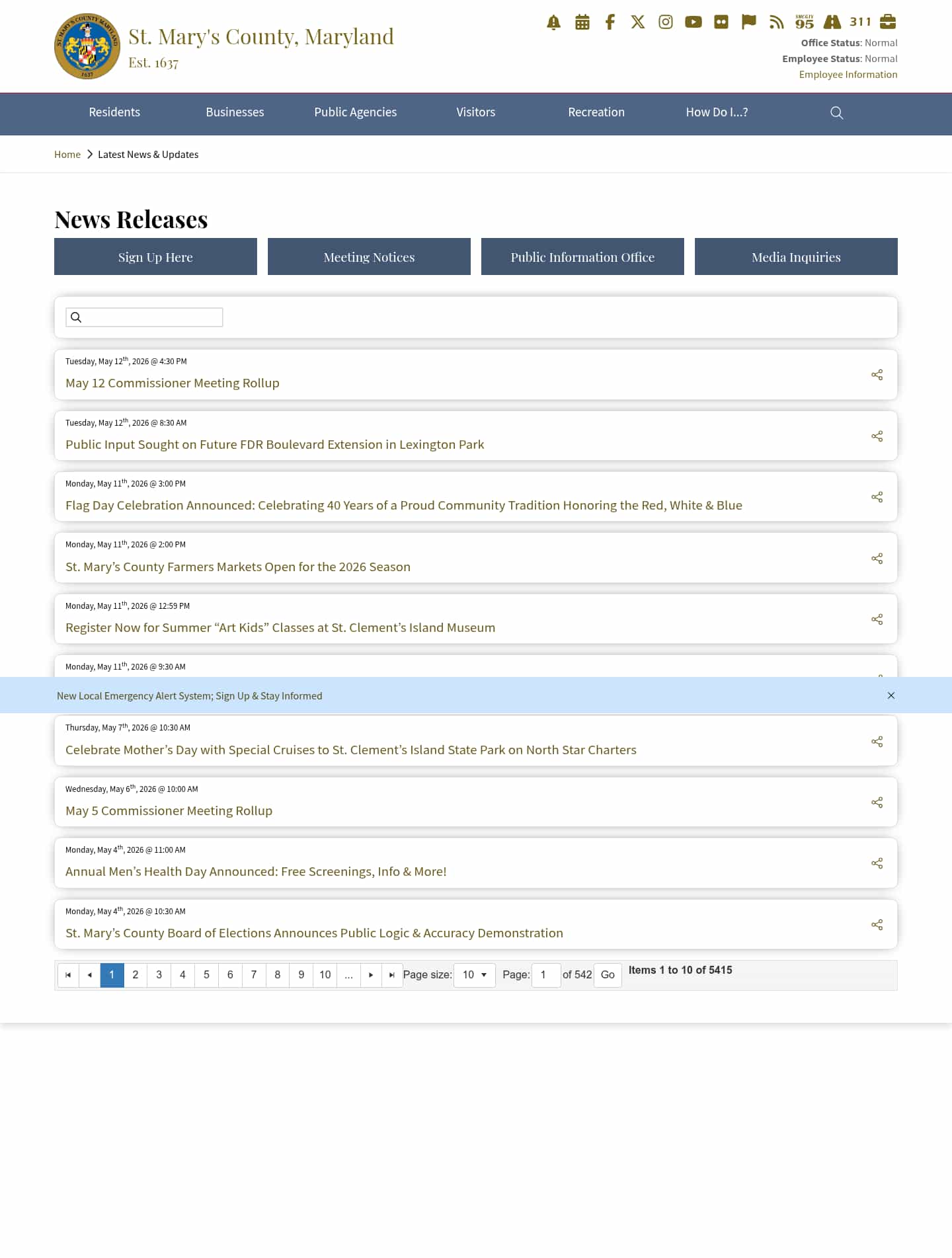Go to page 7 of results
Screen dimensions: 952x1258
tap(254, 975)
